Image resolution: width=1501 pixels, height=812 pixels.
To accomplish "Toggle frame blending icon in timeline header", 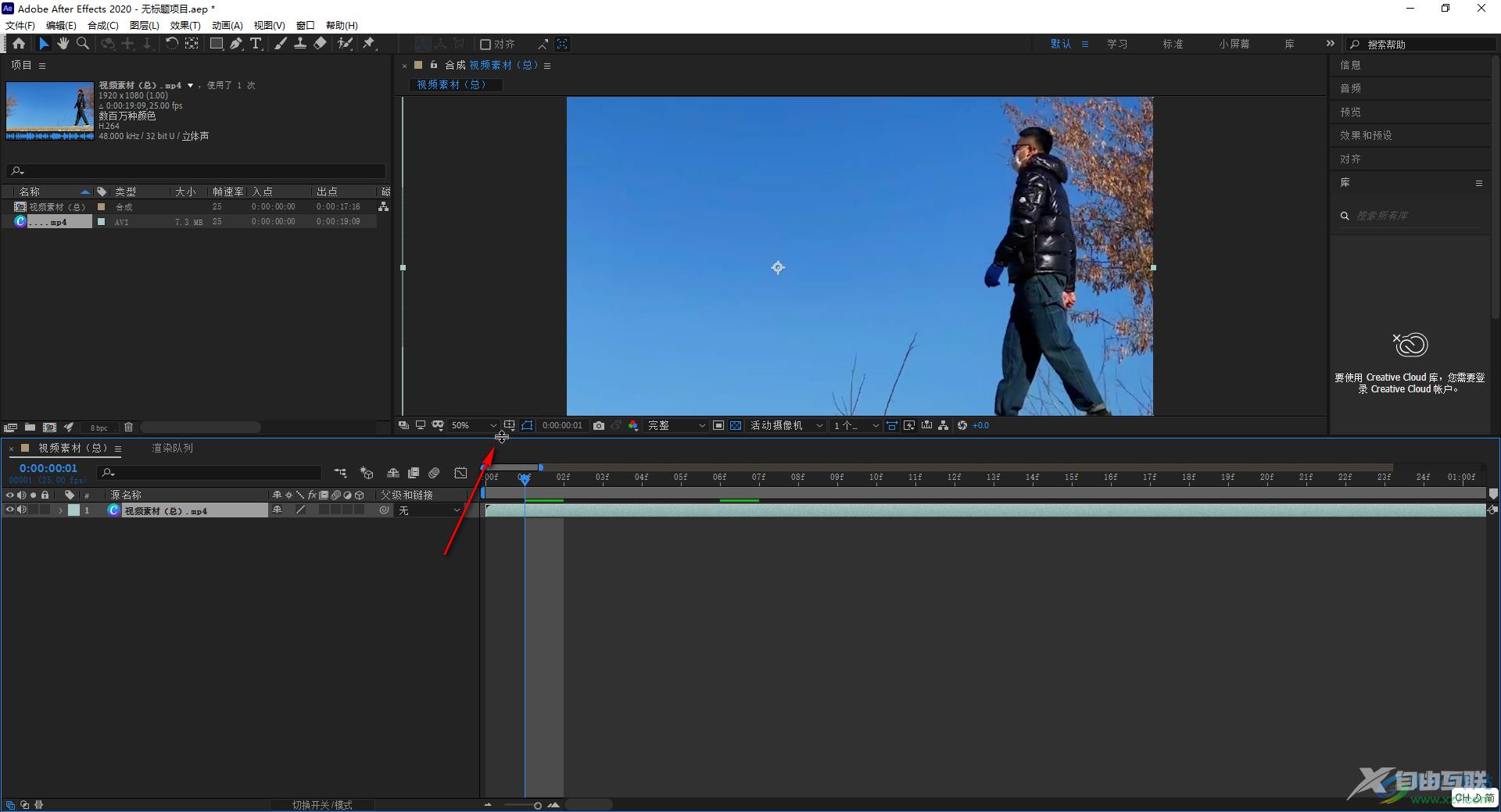I will (x=414, y=473).
